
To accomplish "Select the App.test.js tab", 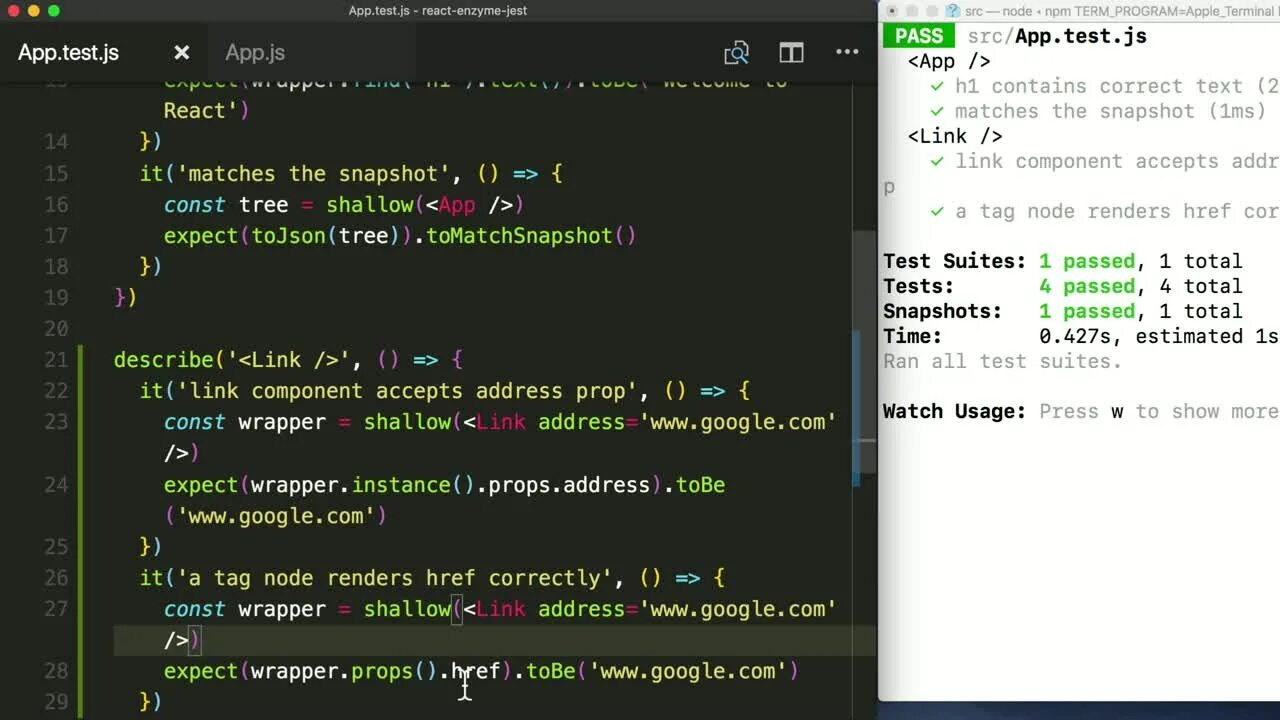I will pos(68,52).
